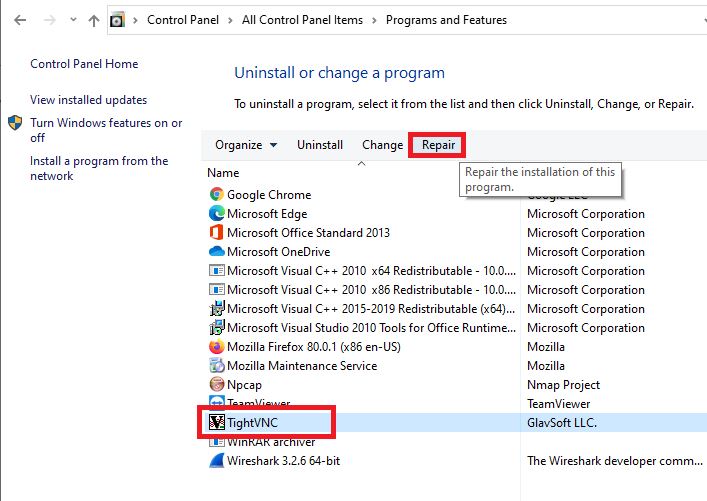Screen dimensions: 707x501
Task: Click the Visual C++ 2010 x64 icon
Action: pos(216,271)
